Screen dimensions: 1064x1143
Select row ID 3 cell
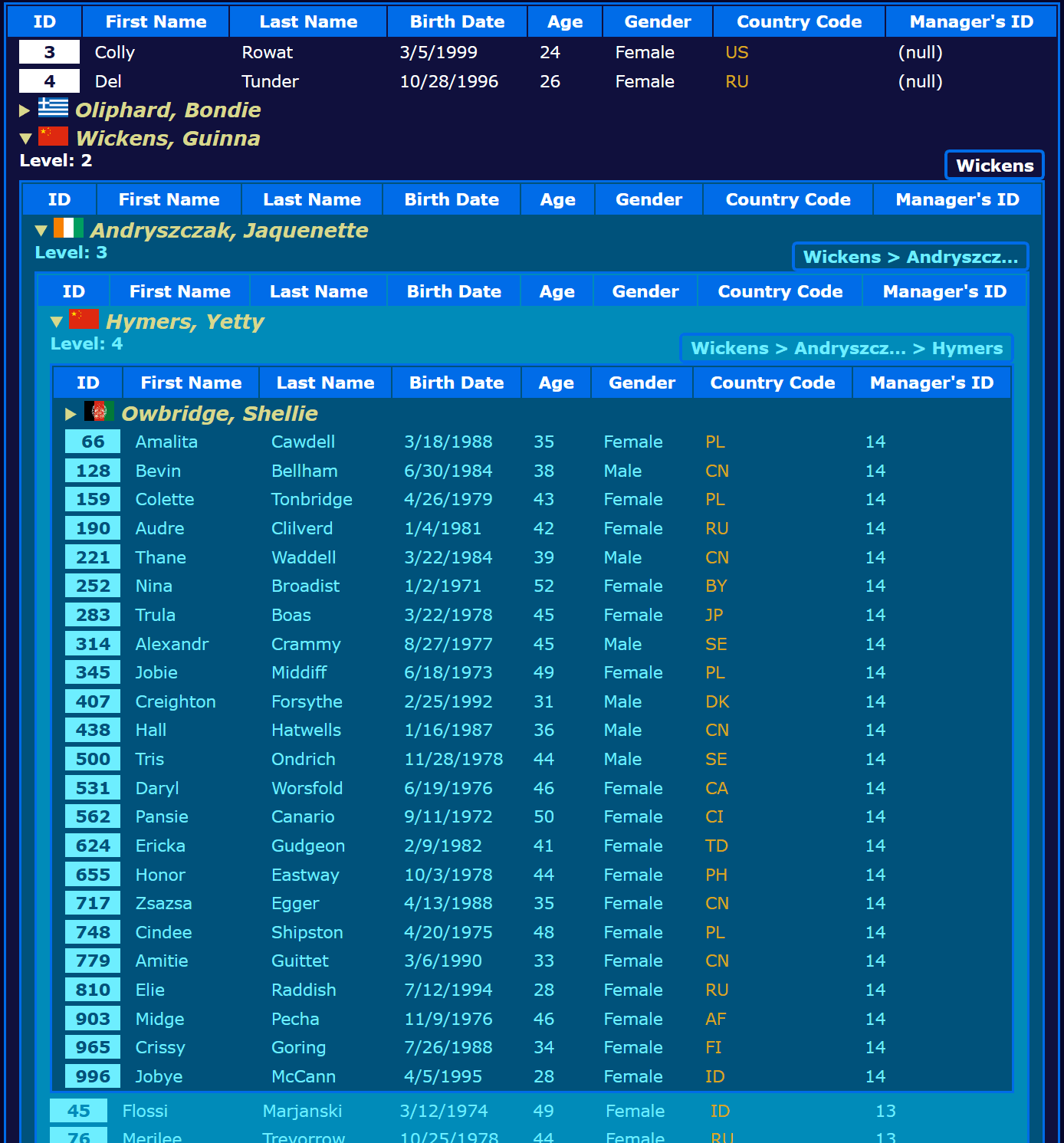coord(49,52)
